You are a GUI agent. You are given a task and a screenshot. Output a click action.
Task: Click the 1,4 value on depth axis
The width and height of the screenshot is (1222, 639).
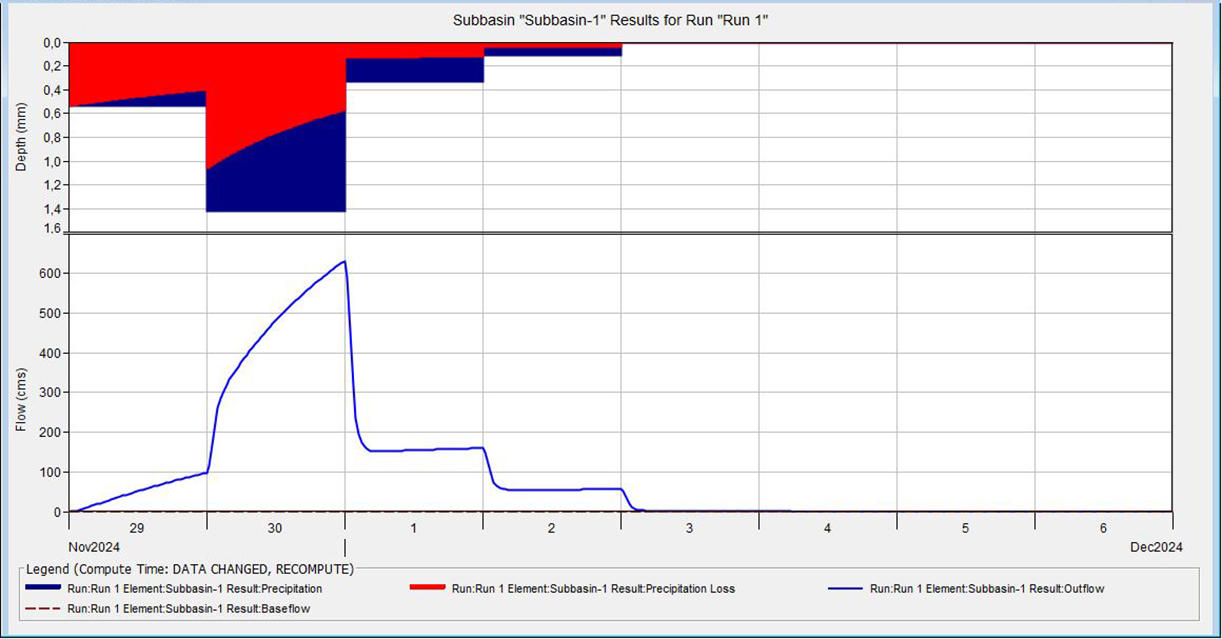[x=54, y=210]
